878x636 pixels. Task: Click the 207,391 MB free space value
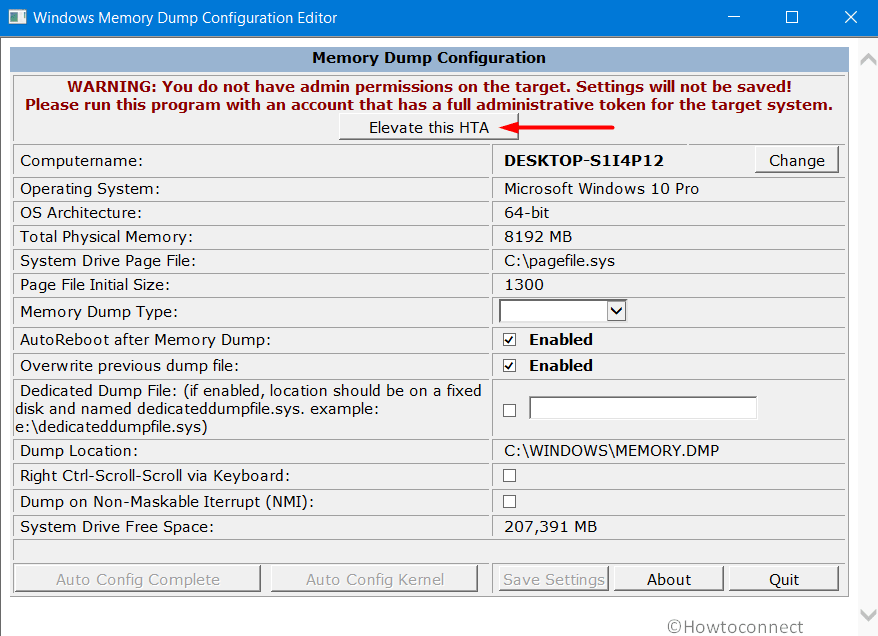[550, 527]
